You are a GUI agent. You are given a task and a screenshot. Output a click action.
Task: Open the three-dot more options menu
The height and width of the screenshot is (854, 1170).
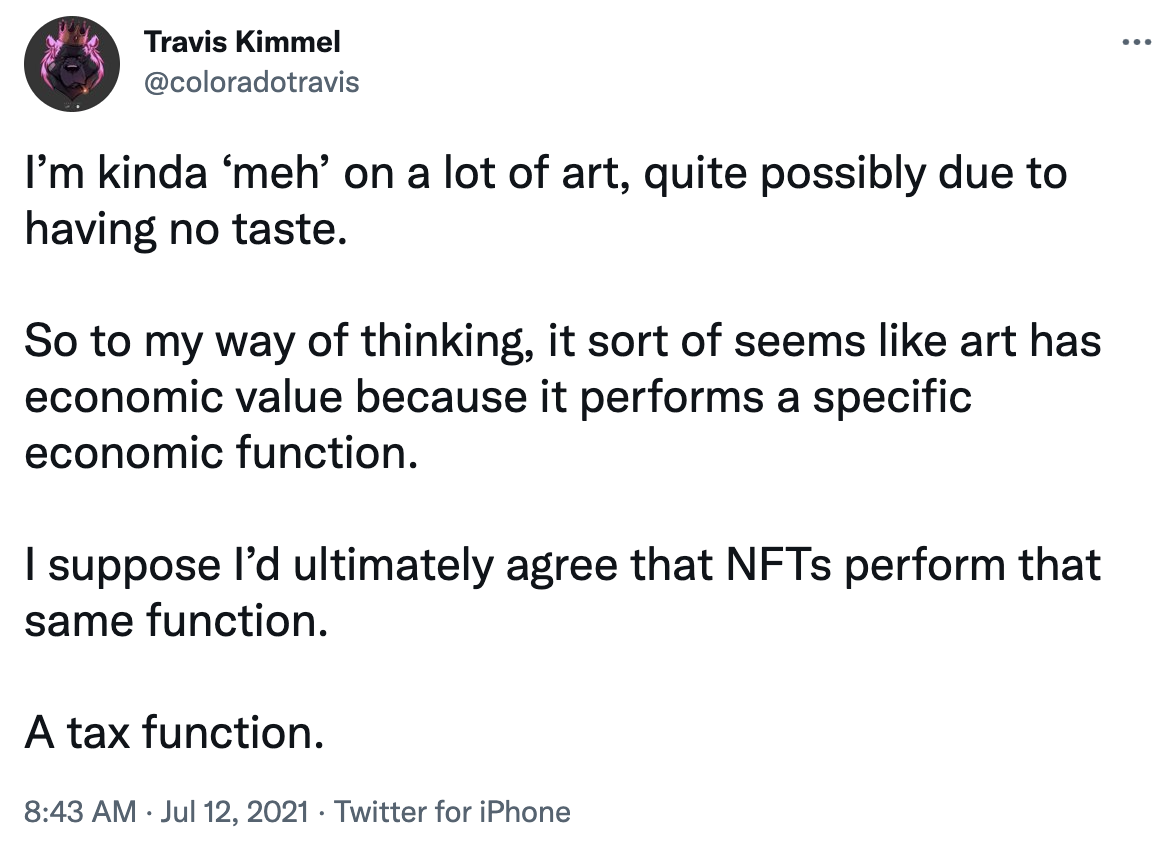pos(1136,43)
